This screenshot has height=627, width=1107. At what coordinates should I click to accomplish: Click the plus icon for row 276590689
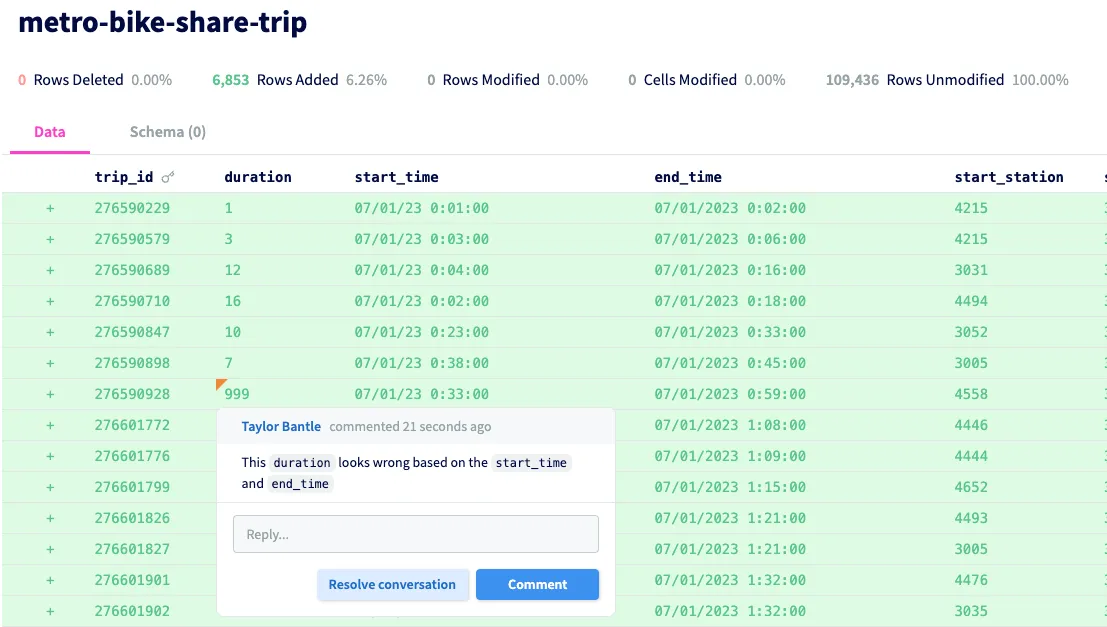tap(50, 270)
